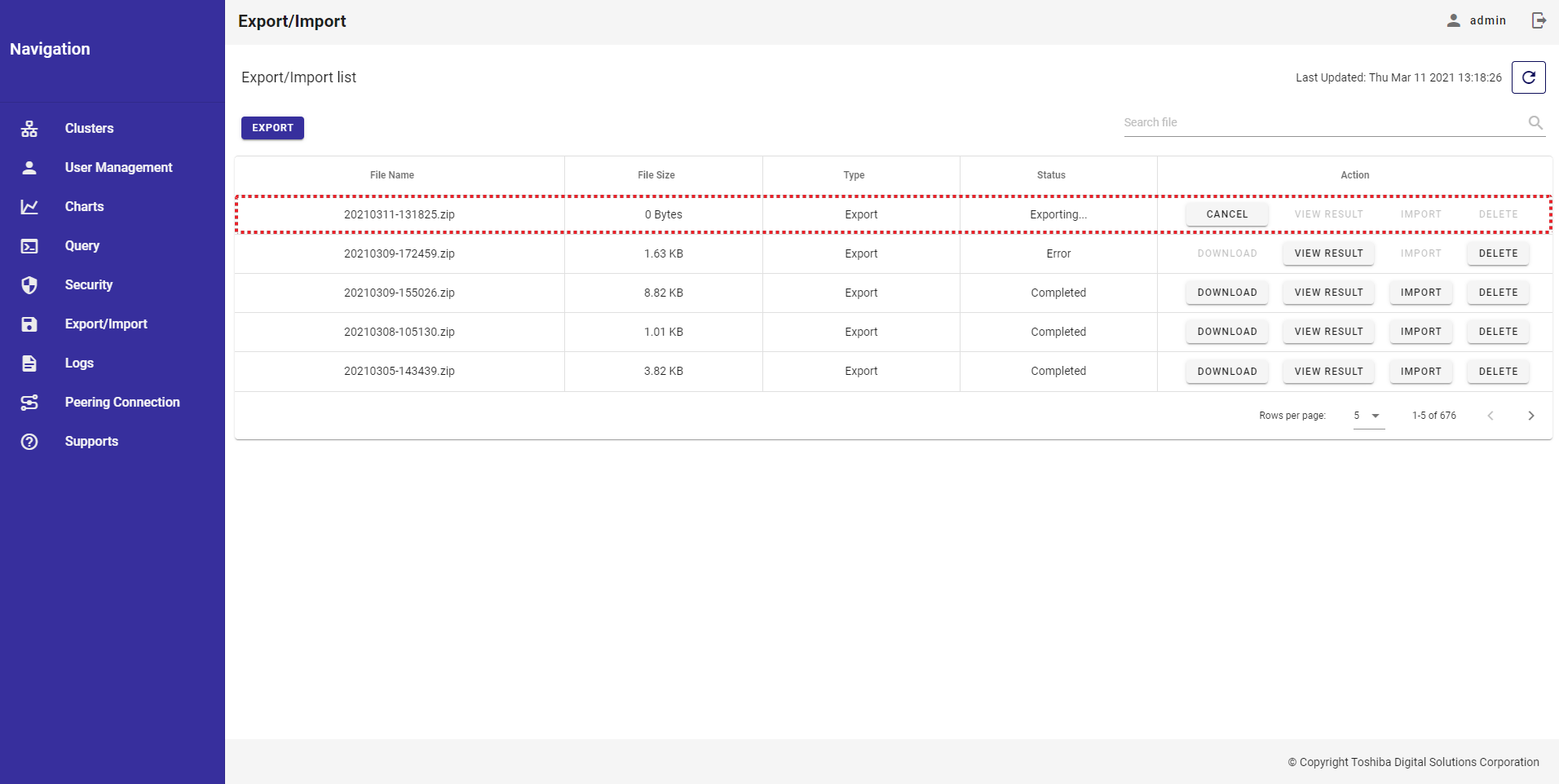Refresh the Export/Import list
Screen dimensions: 1559x784
(1529, 77)
